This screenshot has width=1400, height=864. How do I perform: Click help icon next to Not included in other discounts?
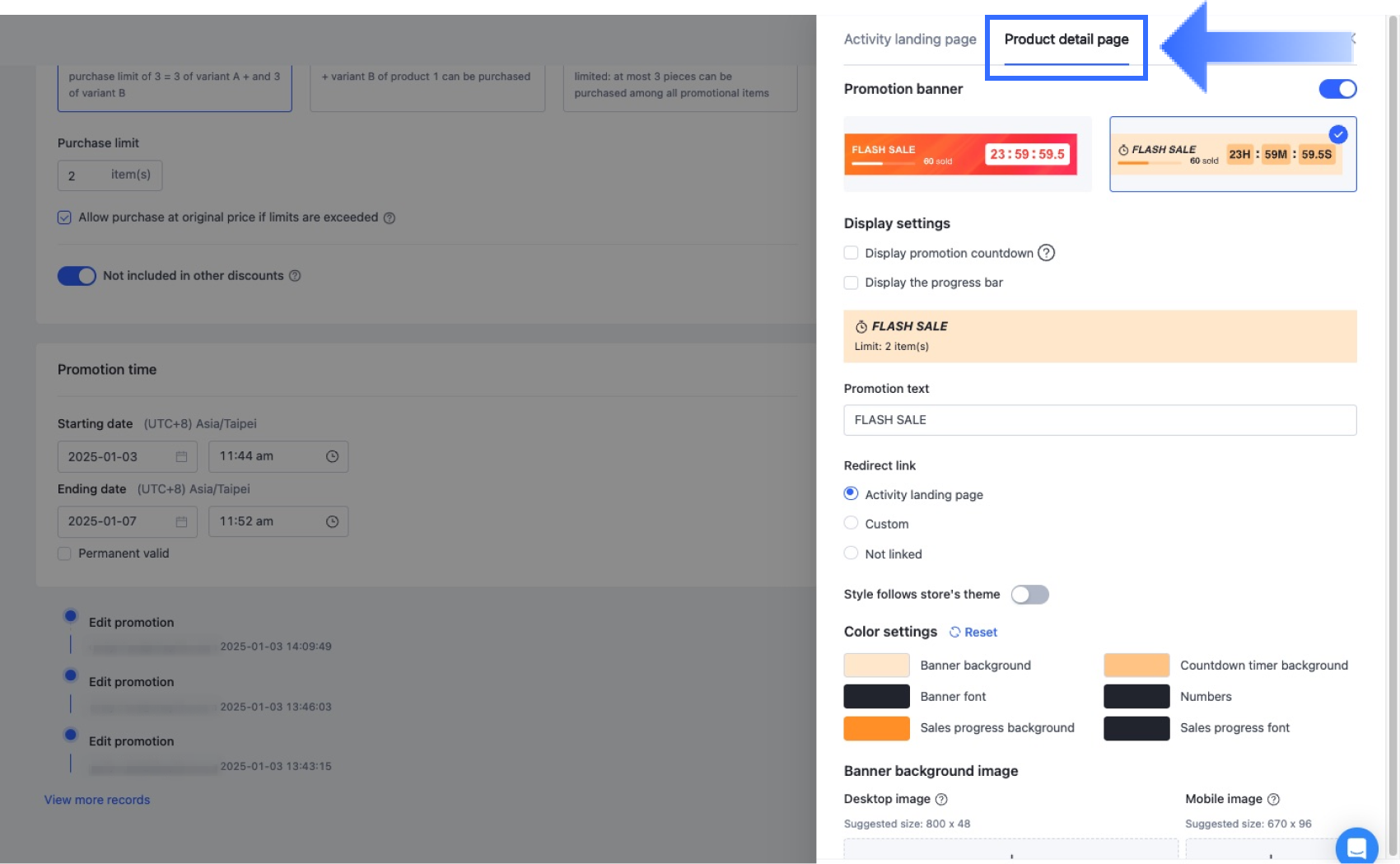click(295, 276)
